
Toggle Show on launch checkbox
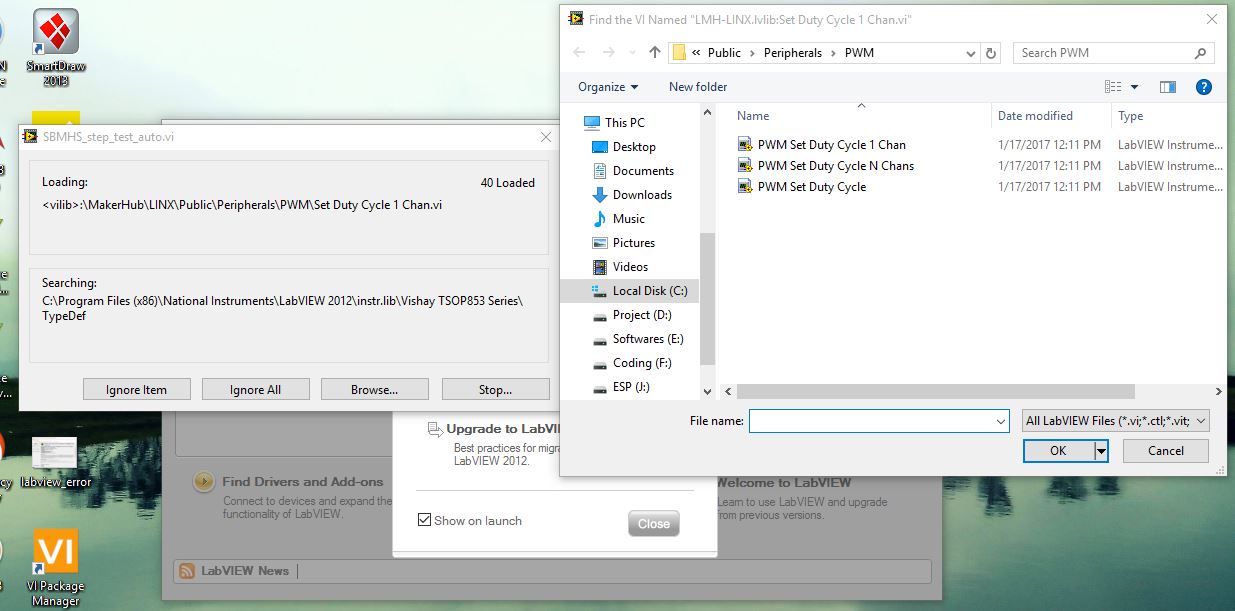[425, 520]
